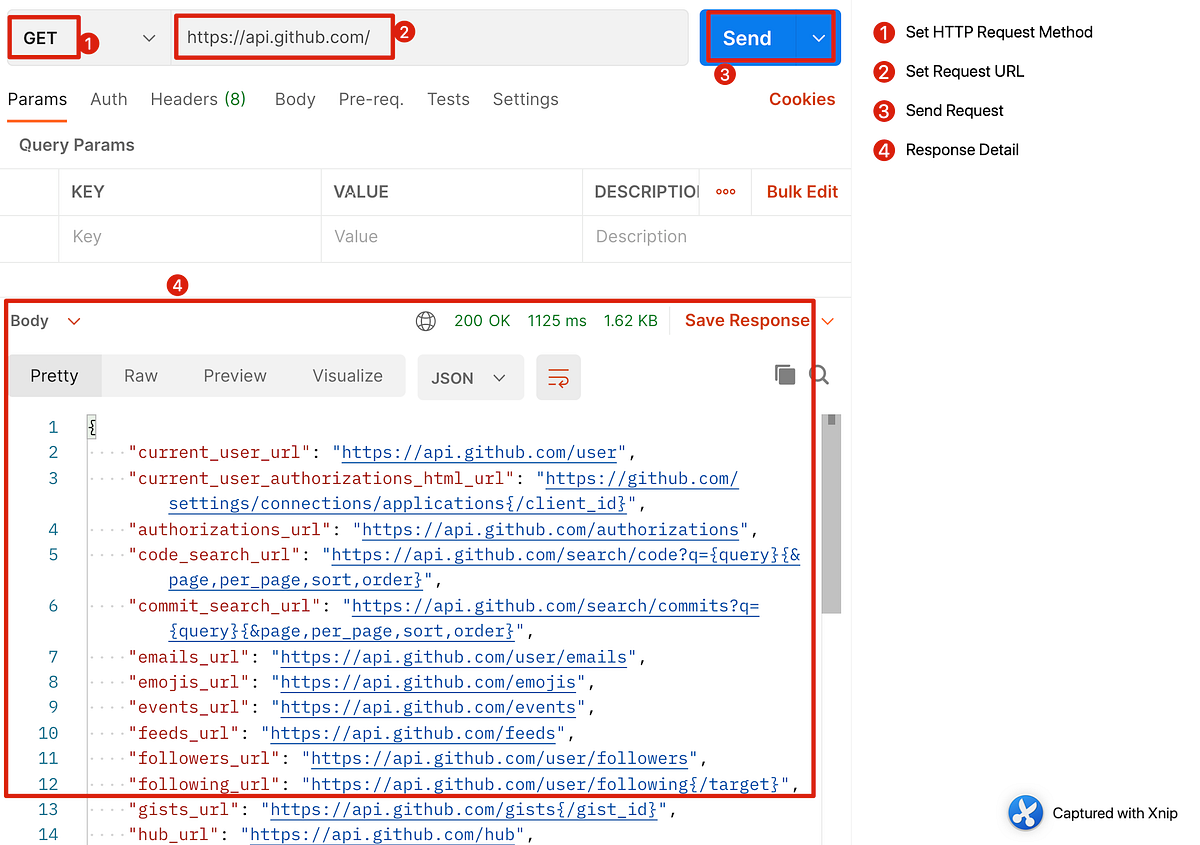The width and height of the screenshot is (1200, 845).
Task: Switch to Raw response view
Action: [x=140, y=375]
